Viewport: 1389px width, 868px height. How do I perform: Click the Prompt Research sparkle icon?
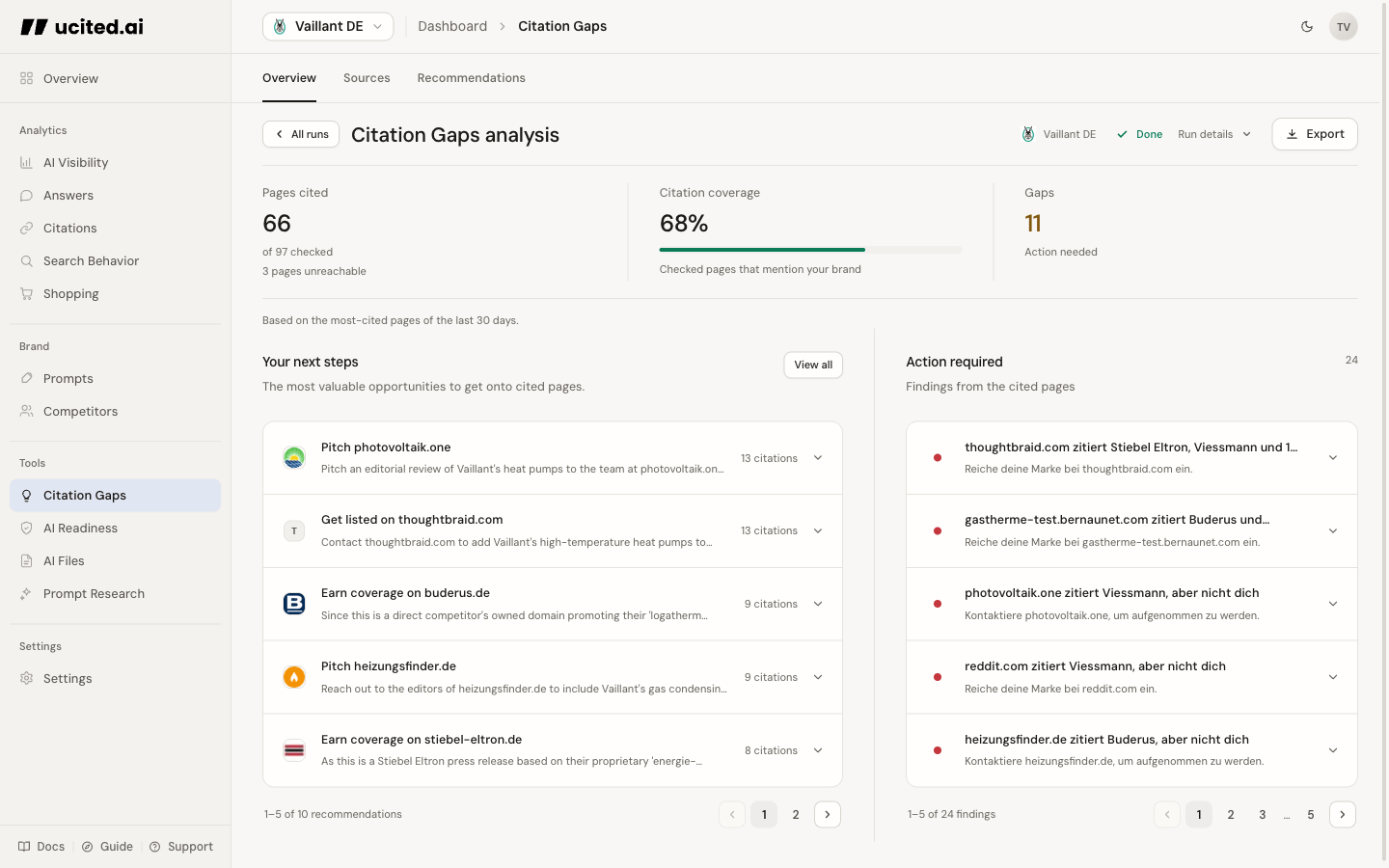click(26, 593)
